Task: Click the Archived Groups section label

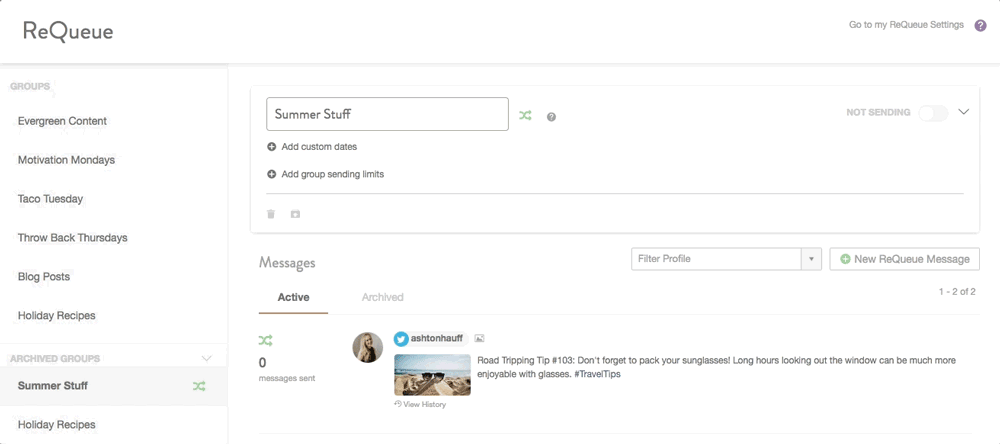Action: pyautogui.click(x=55, y=359)
